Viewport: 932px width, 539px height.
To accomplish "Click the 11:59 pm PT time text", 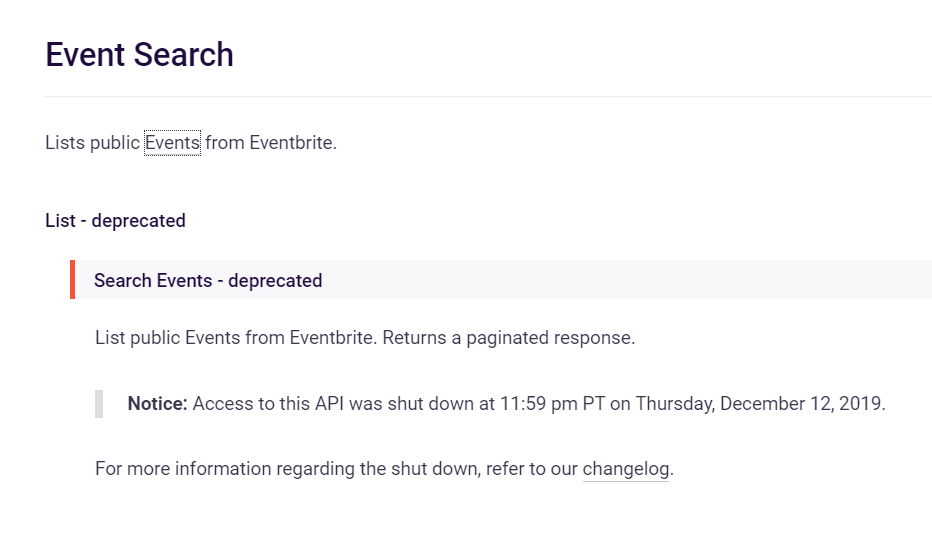I will [552, 404].
